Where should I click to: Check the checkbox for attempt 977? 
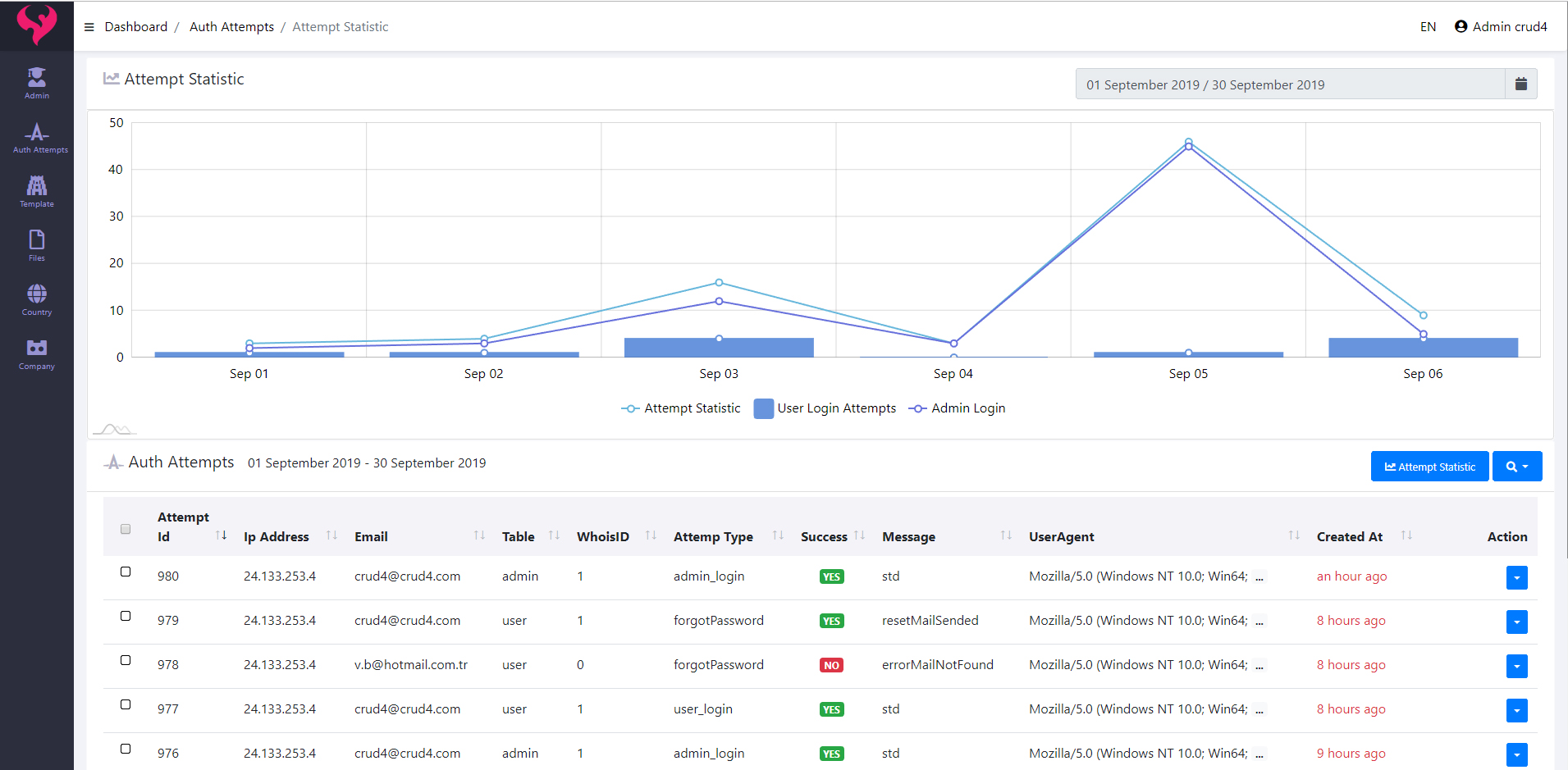[126, 704]
